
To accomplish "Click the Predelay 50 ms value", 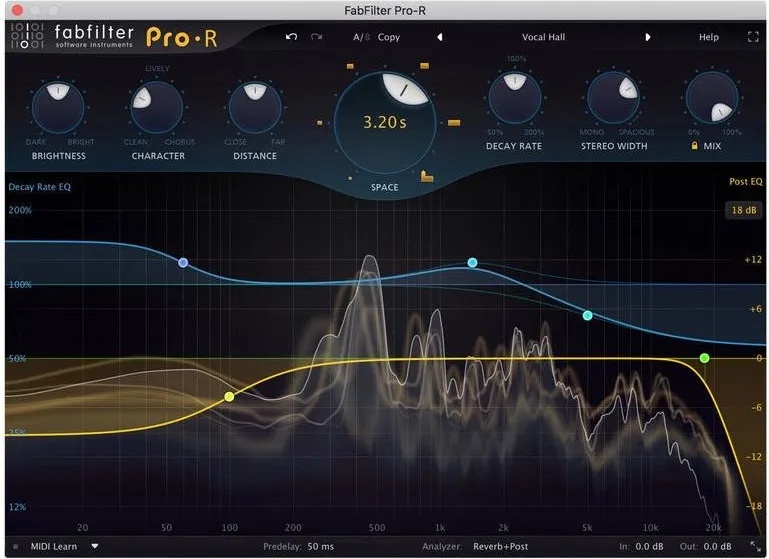I will pyautogui.click(x=320, y=546).
